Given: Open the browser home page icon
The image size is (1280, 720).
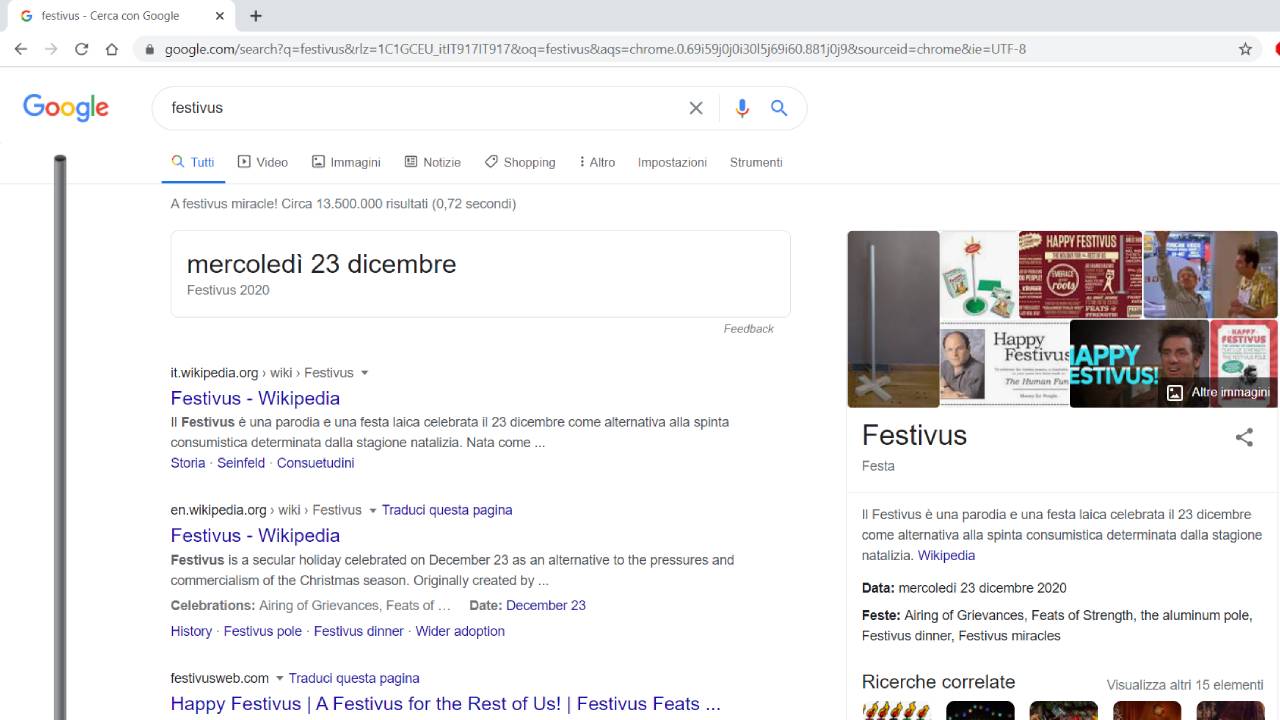Looking at the screenshot, I should coord(112,49).
